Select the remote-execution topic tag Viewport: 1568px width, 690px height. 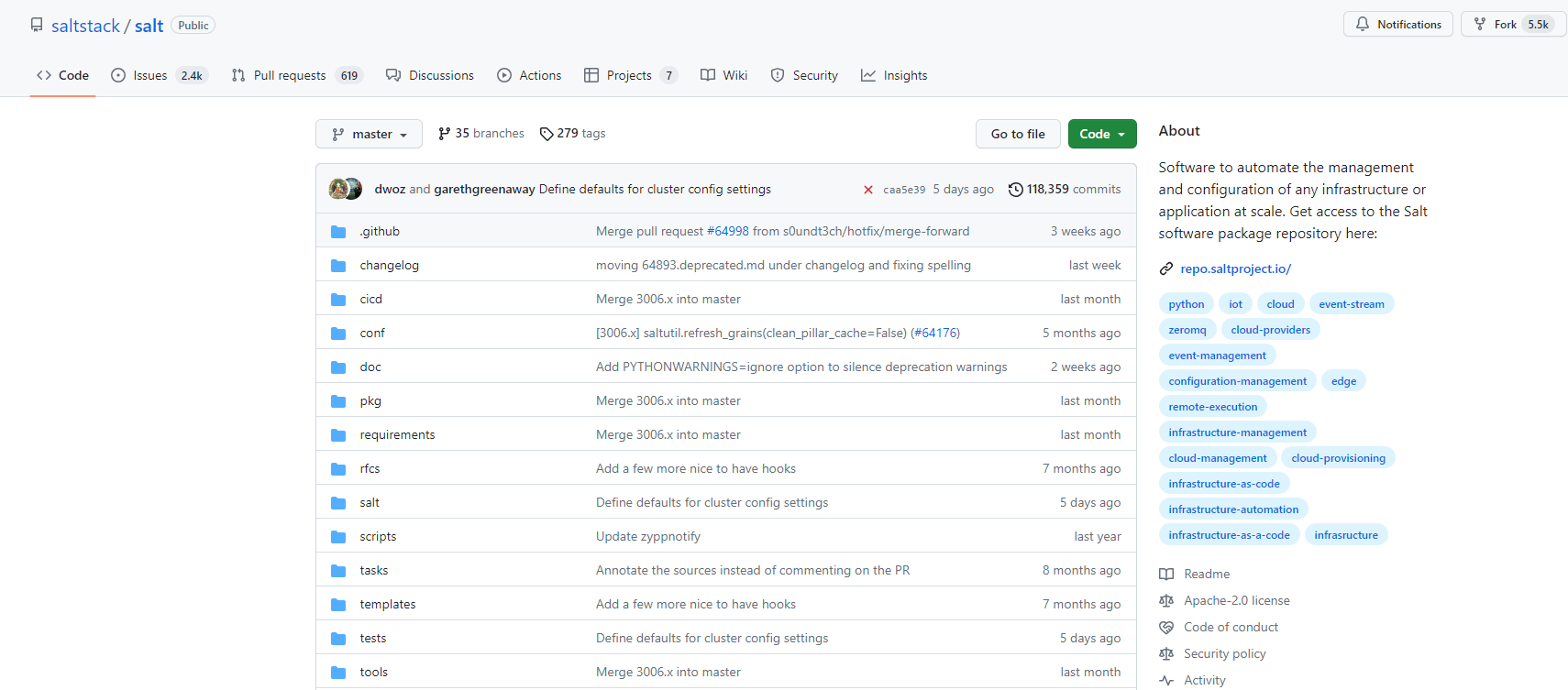click(1213, 407)
